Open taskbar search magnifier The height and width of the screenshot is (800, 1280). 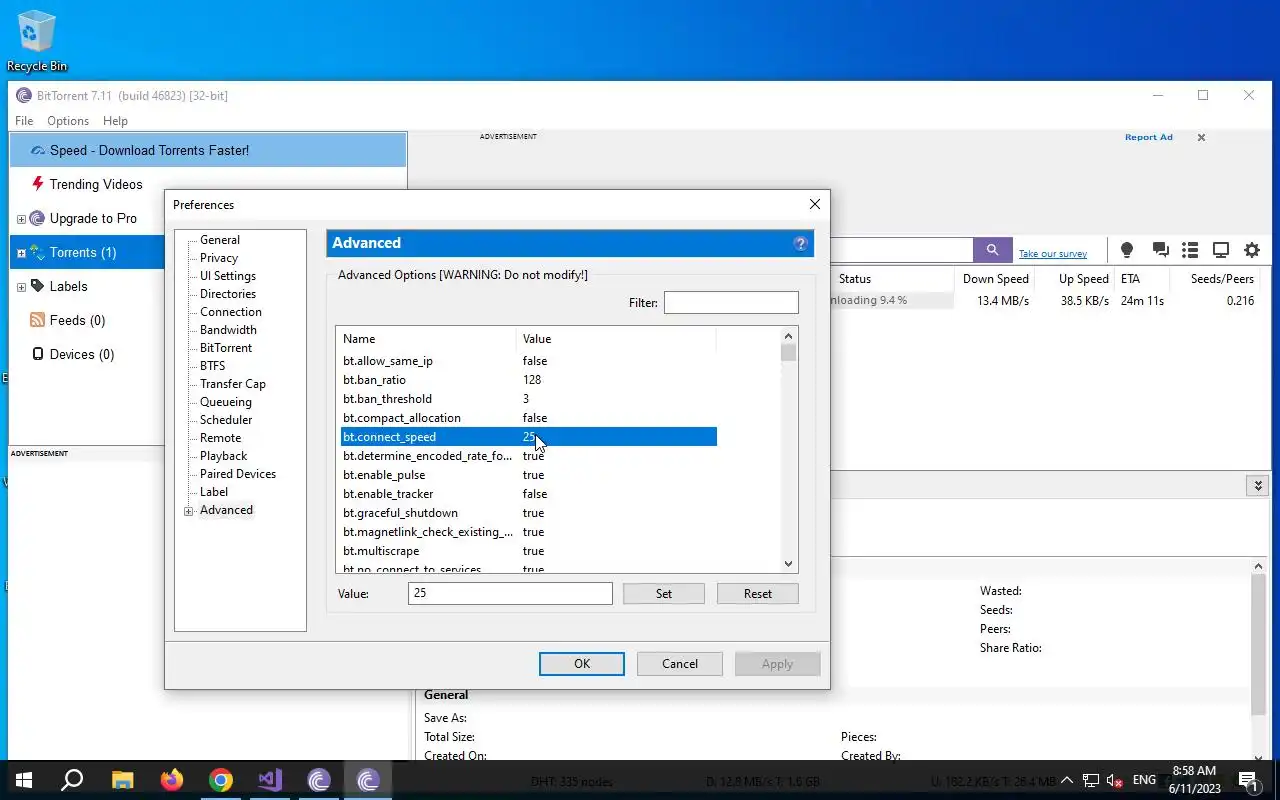click(72, 780)
